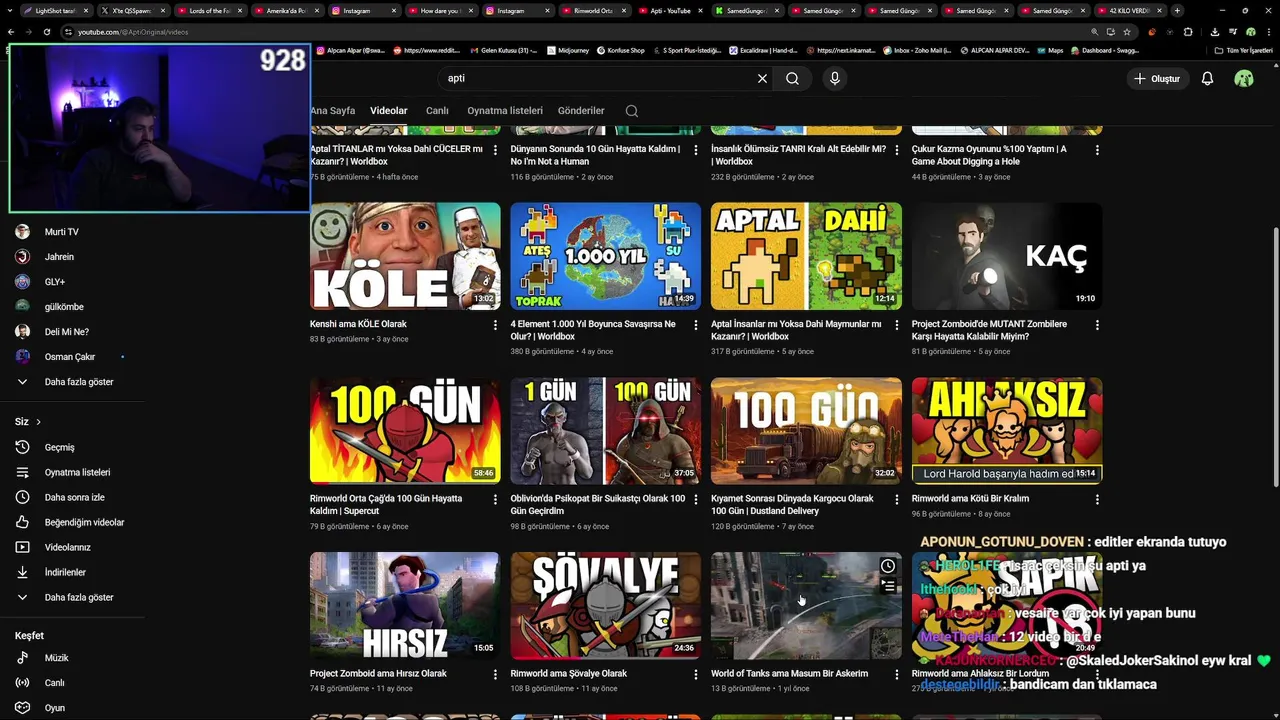Viewport: 1280px width, 720px height.
Task: Open the account avatar menu
Action: (x=1244, y=78)
